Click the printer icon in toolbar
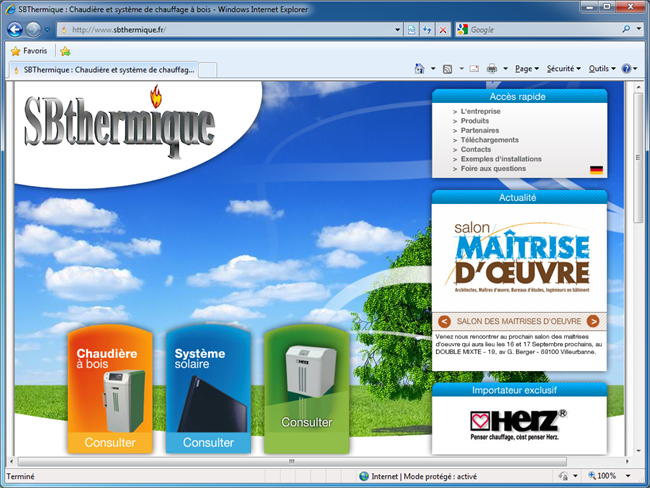This screenshot has height=488, width=650. (492, 69)
